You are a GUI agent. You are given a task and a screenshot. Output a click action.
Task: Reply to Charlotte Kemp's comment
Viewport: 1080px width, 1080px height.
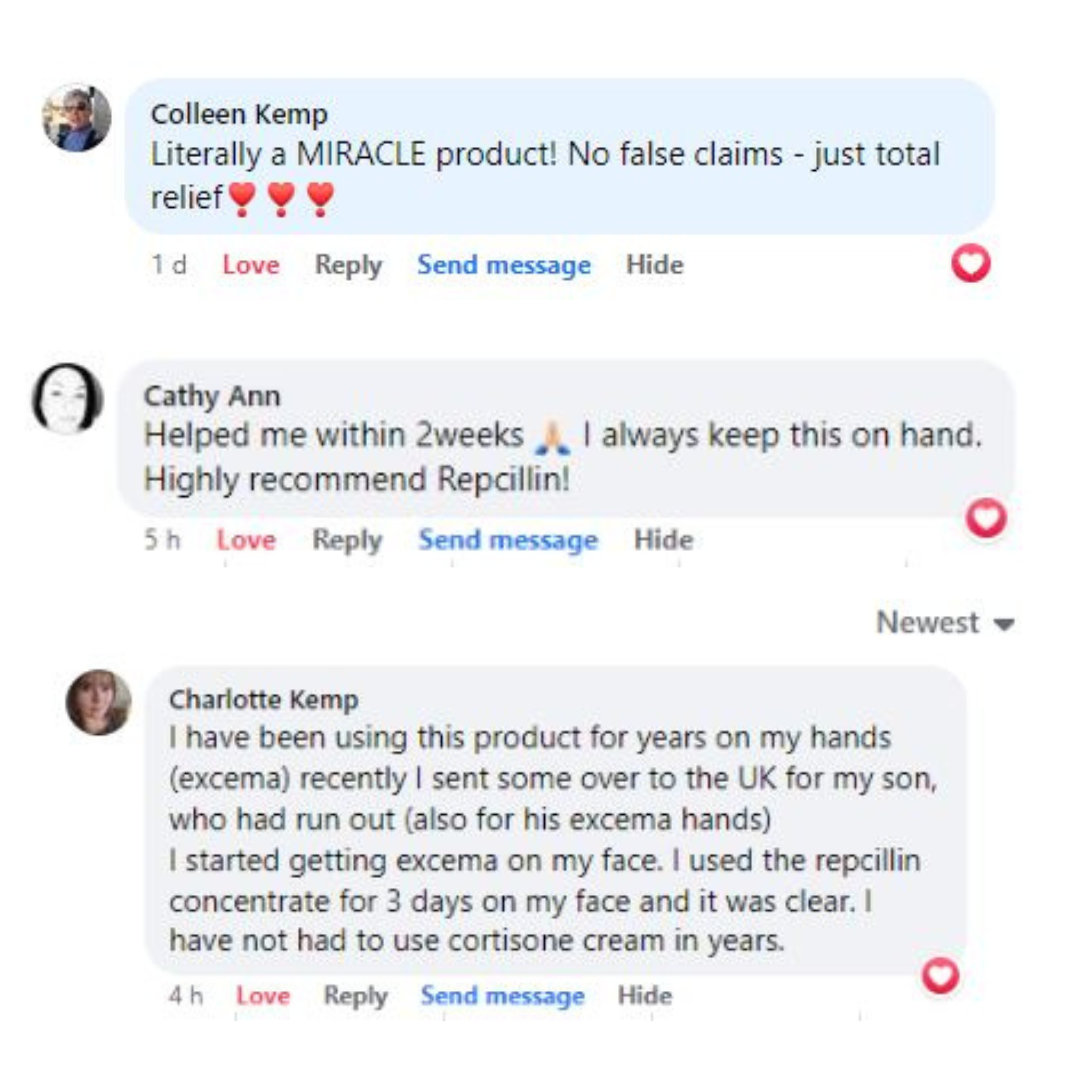pos(355,996)
